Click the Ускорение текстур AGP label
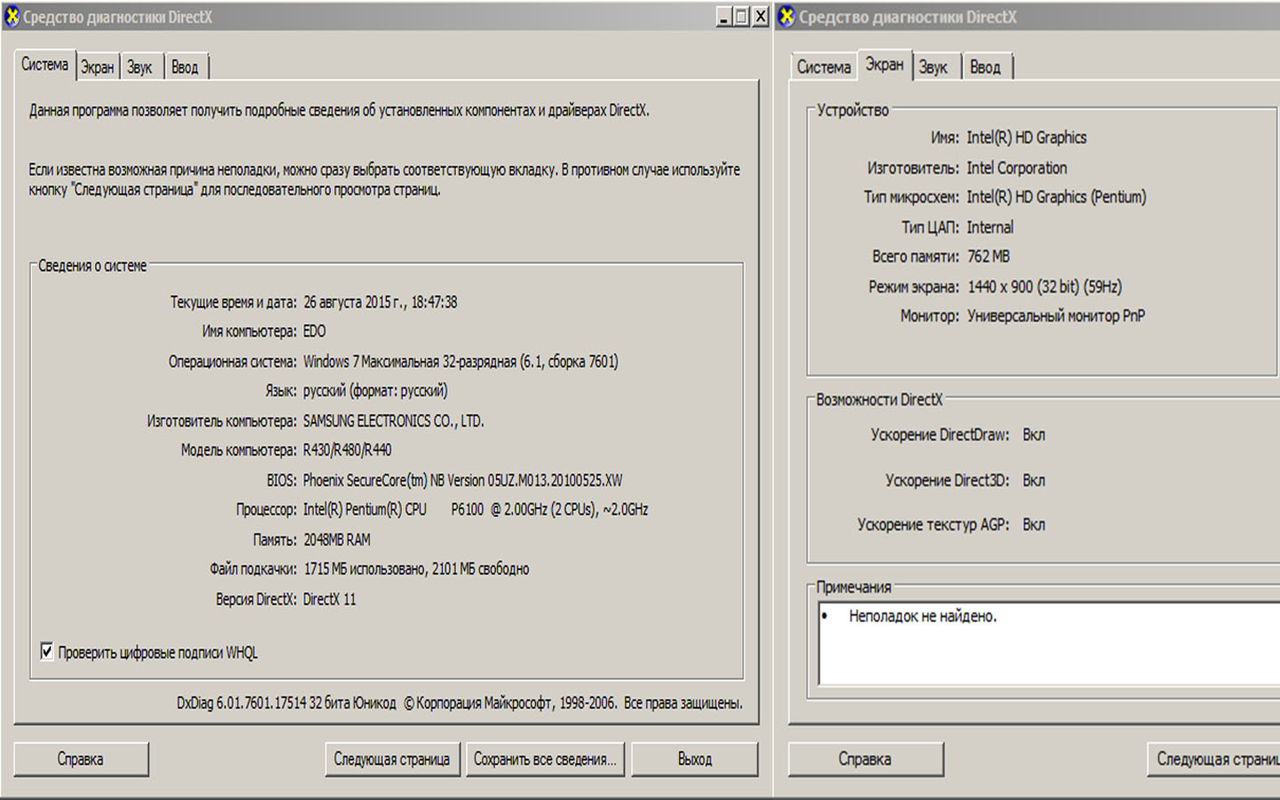Image resolution: width=1280 pixels, height=800 pixels. pyautogui.click(x=934, y=525)
